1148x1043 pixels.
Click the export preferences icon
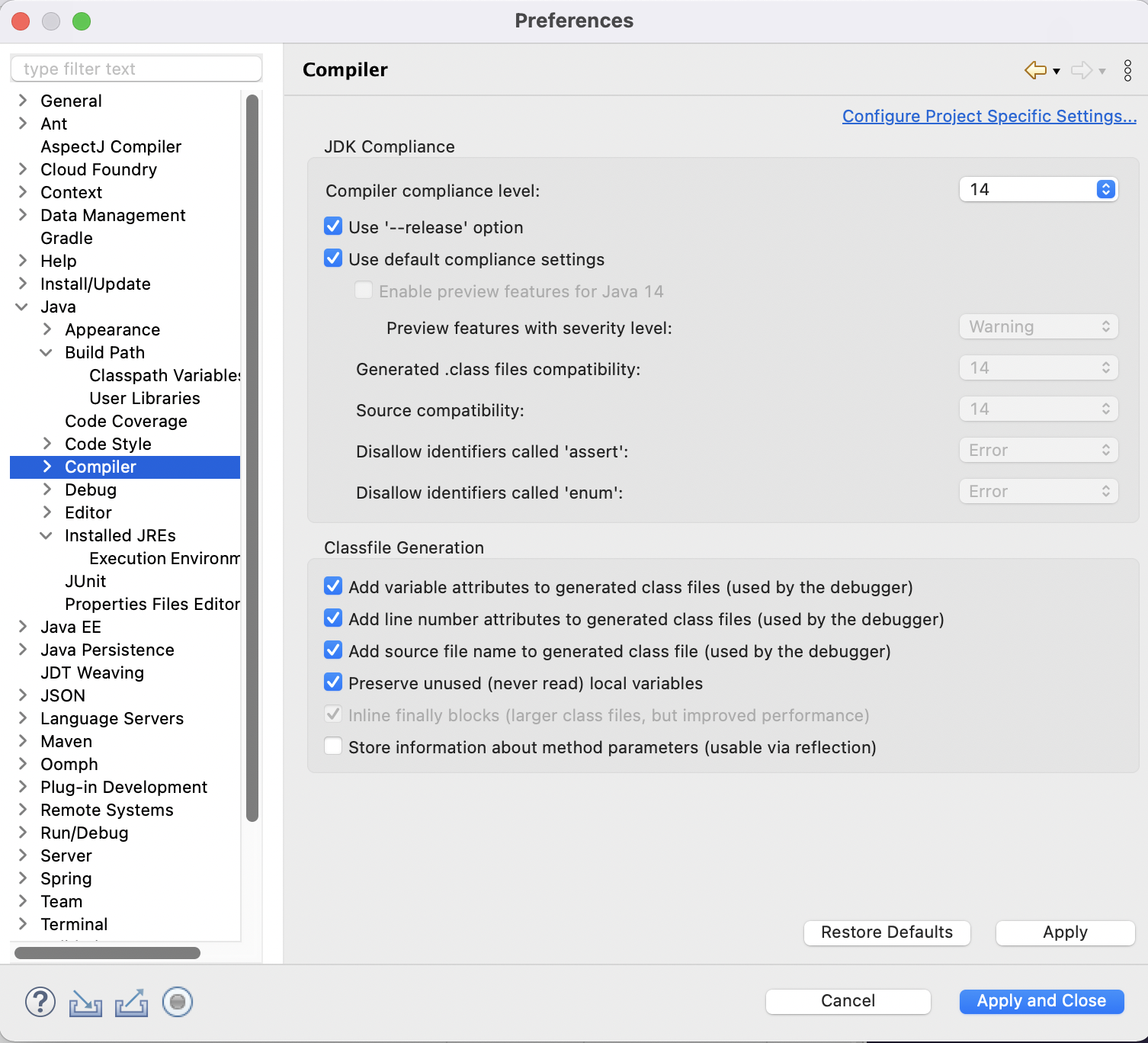click(x=131, y=1003)
